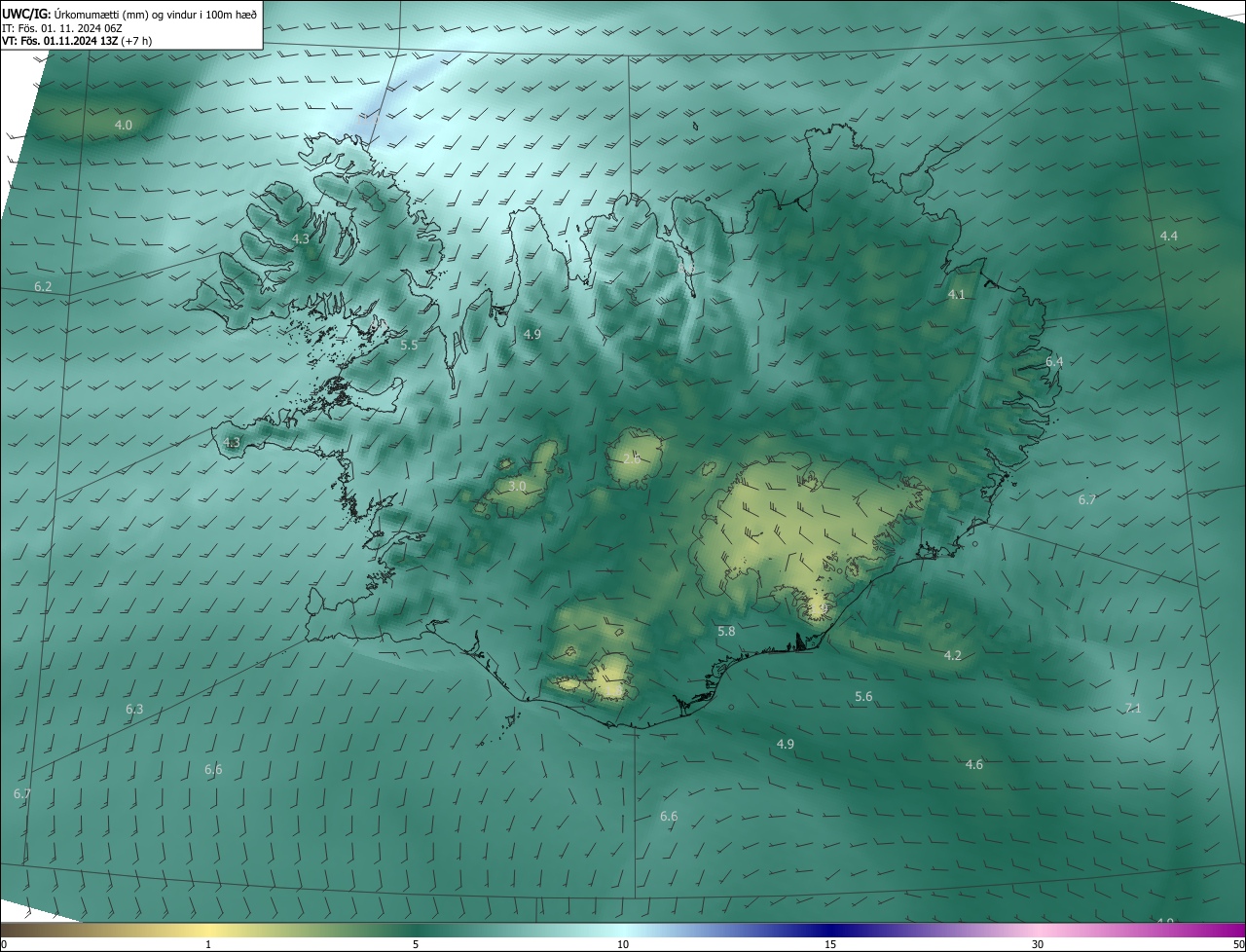Image resolution: width=1246 pixels, height=952 pixels.
Task: Click the colorbar tick label 30
Action: [1038, 945]
